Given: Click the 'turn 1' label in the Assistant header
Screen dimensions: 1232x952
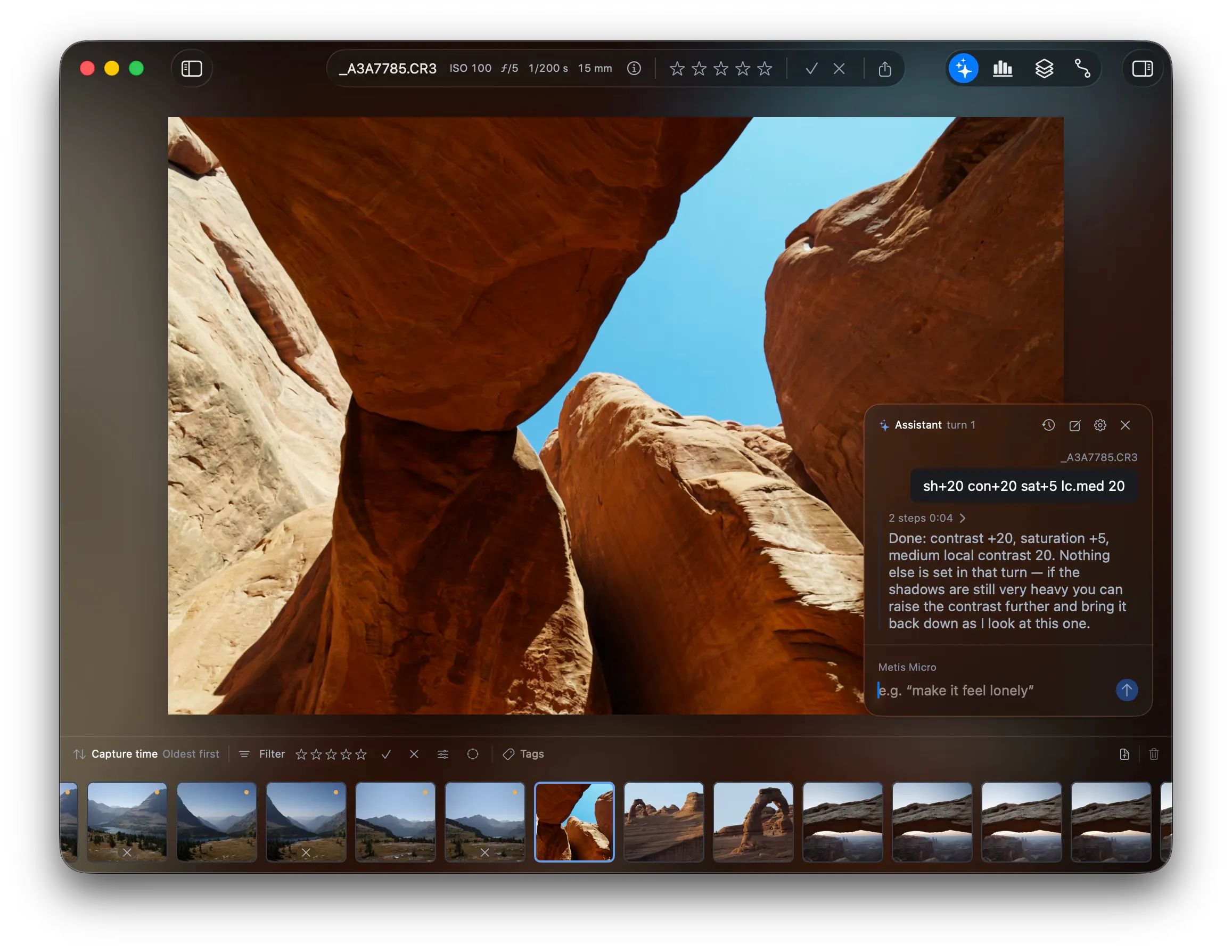Looking at the screenshot, I should coord(960,425).
